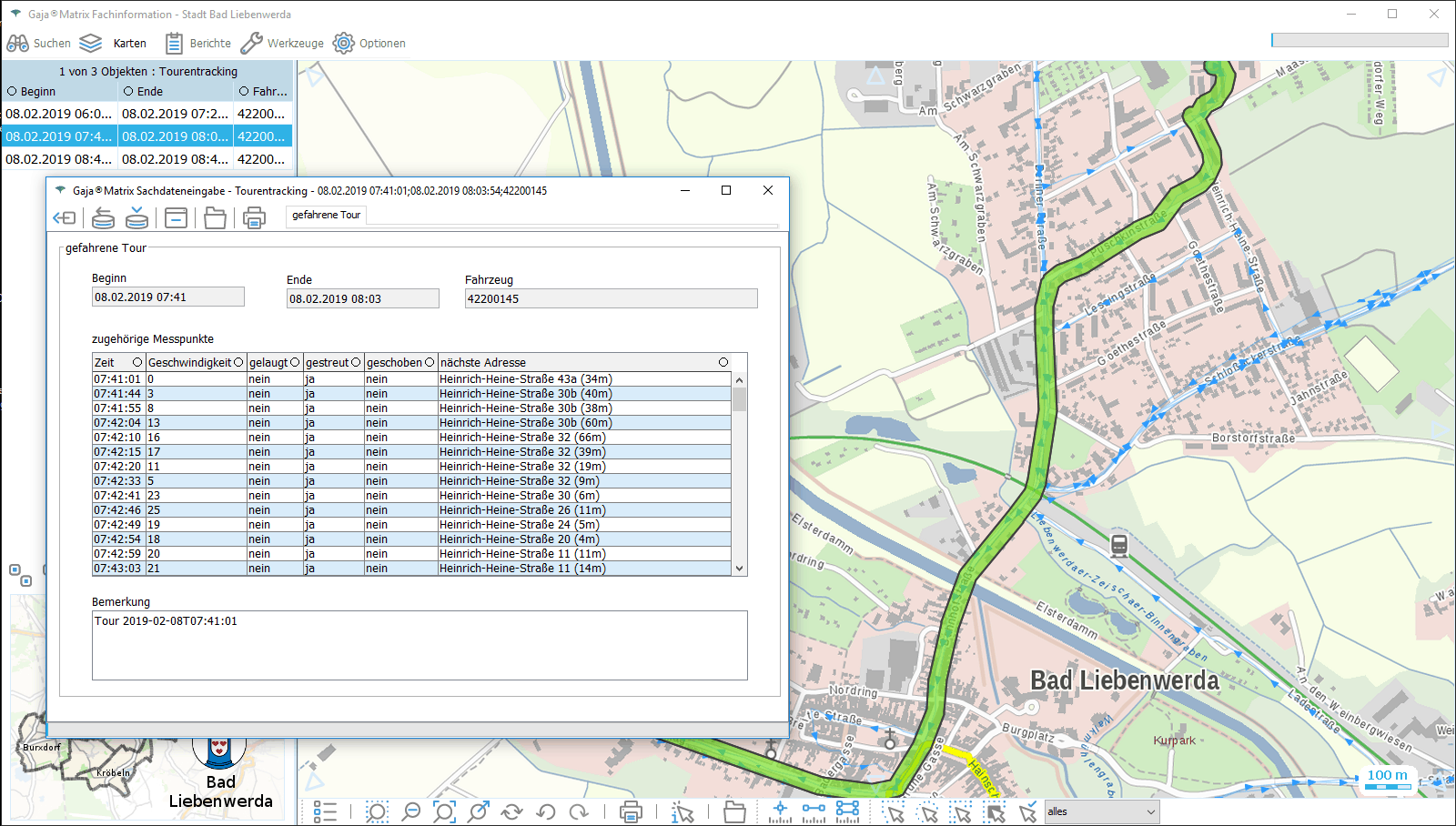Open the 'alles' selection dropdown
This screenshot has width=1456, height=826.
click(1101, 811)
